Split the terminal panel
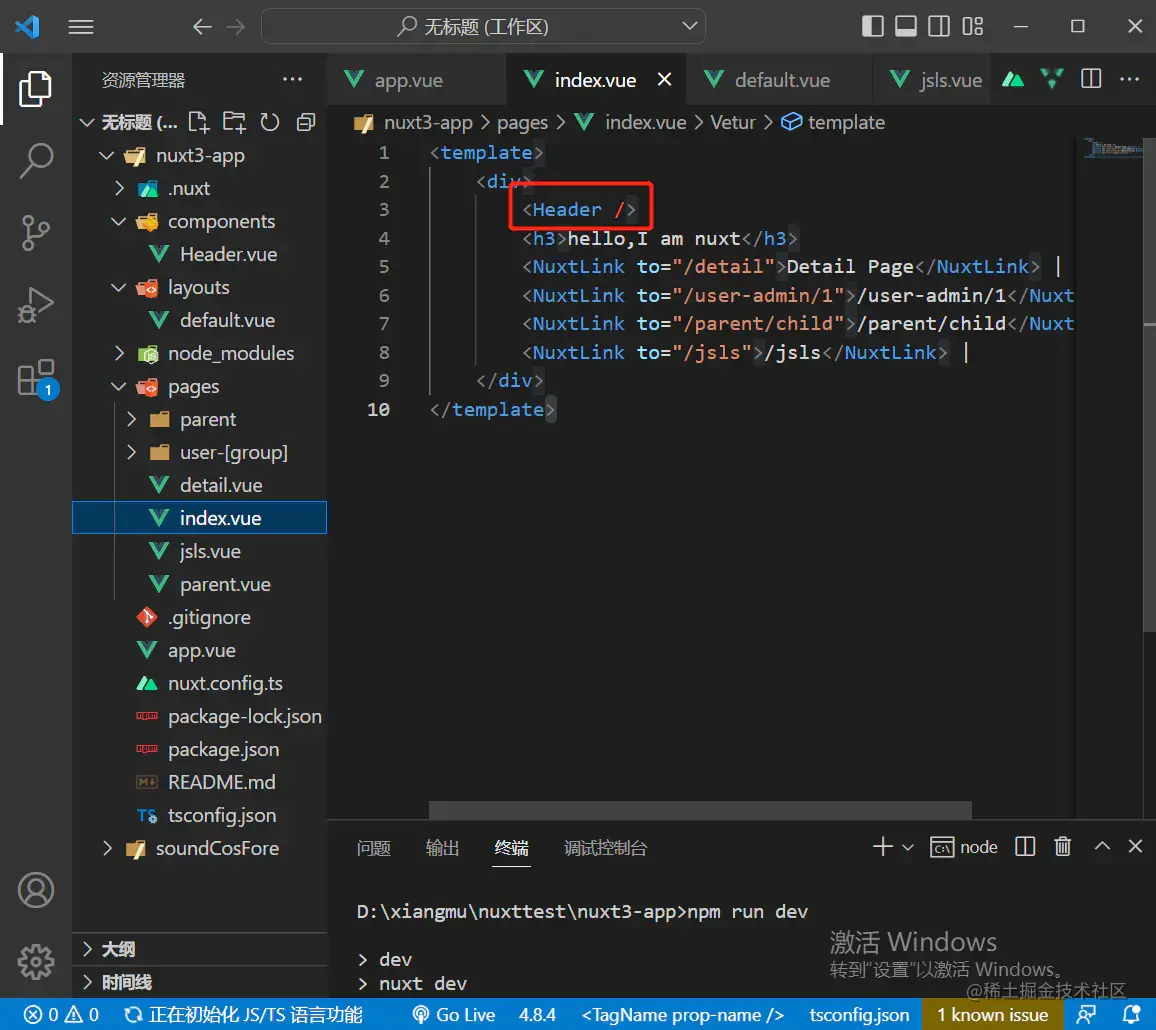Screen dimensions: 1156x1030 [1025, 846]
